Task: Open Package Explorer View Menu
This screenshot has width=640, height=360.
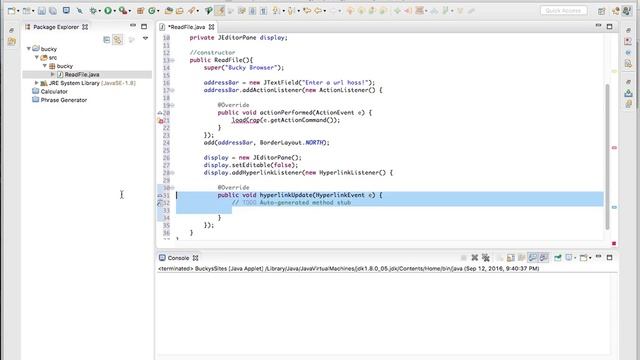Action: point(145,39)
